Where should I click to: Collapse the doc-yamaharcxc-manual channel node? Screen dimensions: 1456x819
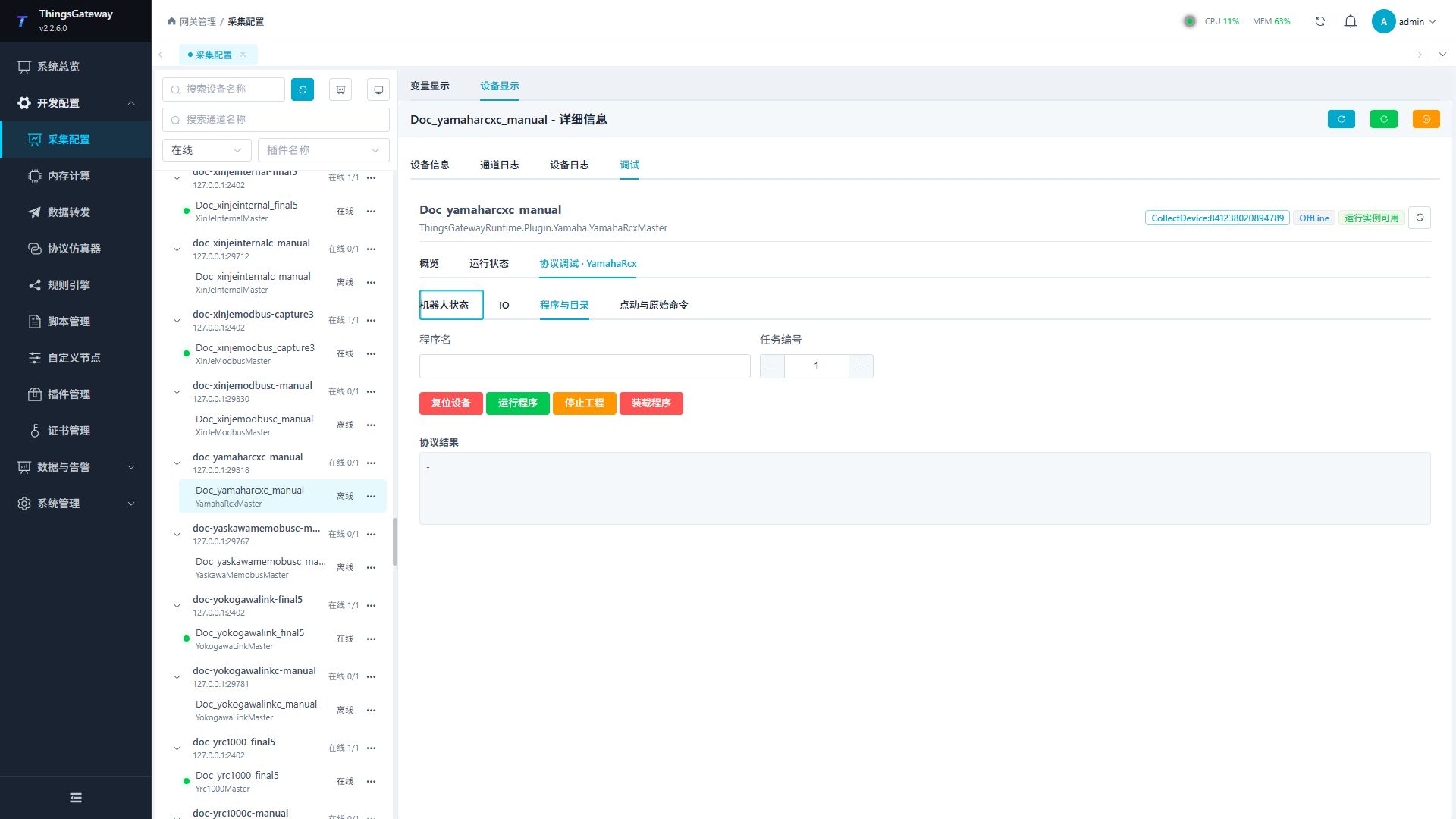tap(177, 463)
